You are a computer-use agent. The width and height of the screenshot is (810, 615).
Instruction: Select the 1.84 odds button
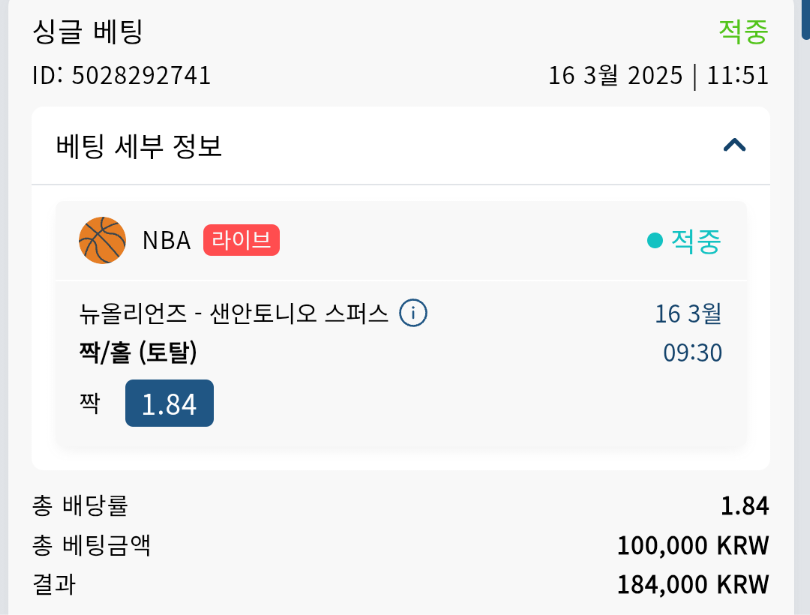tap(169, 403)
